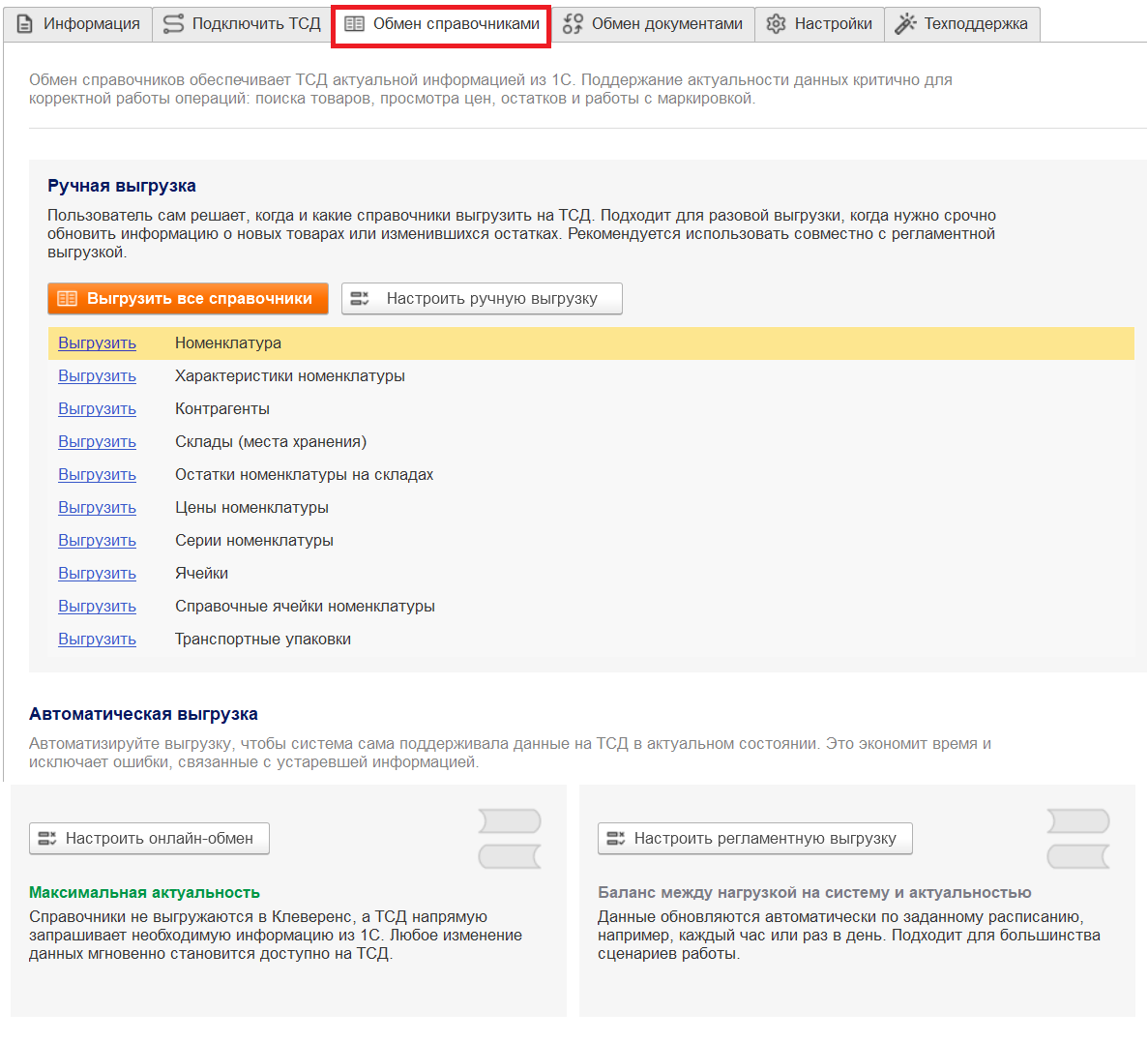Screen dimensions: 1148x1042
Task: Click checklist icon in Настроить ручную выгрузку button
Action: (x=360, y=299)
